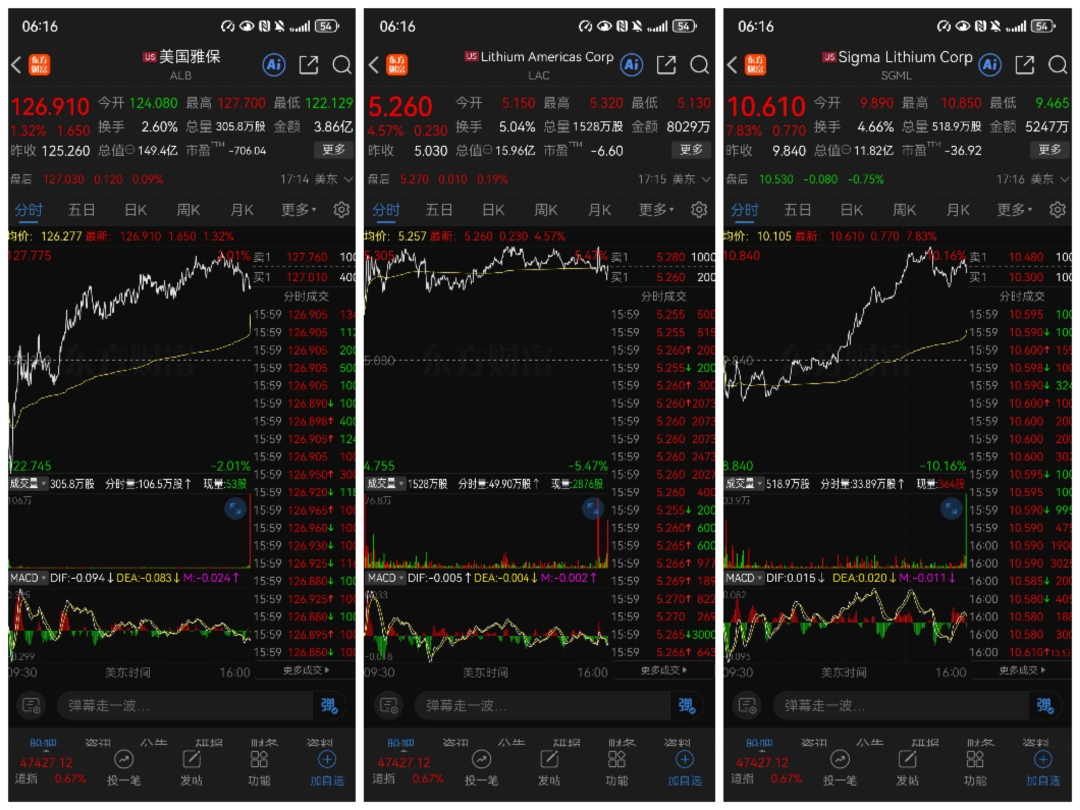Tap the Ai icon in SGML panel
Viewport: 1080px width, 810px height.
coord(990,65)
